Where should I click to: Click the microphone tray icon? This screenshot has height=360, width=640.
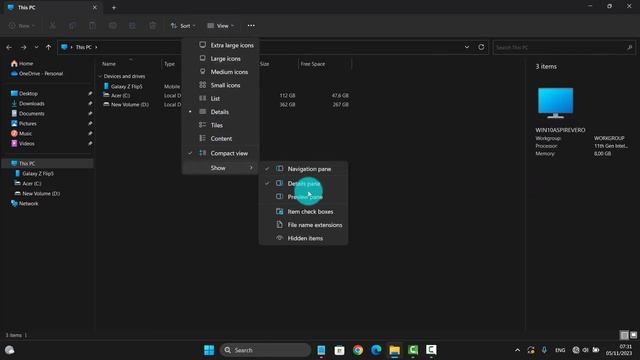[x=544, y=350]
